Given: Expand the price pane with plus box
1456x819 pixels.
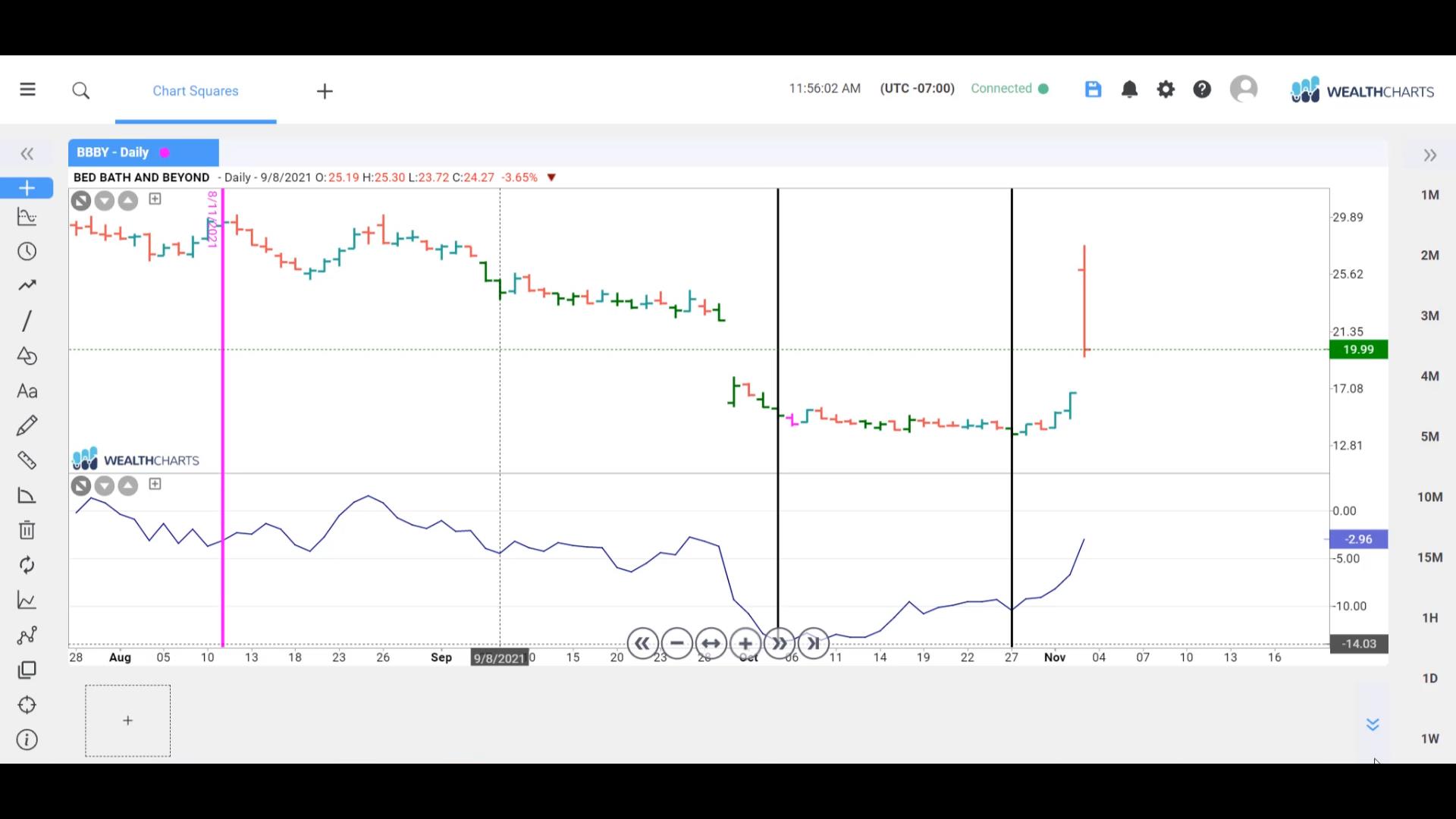Looking at the screenshot, I should click(155, 199).
